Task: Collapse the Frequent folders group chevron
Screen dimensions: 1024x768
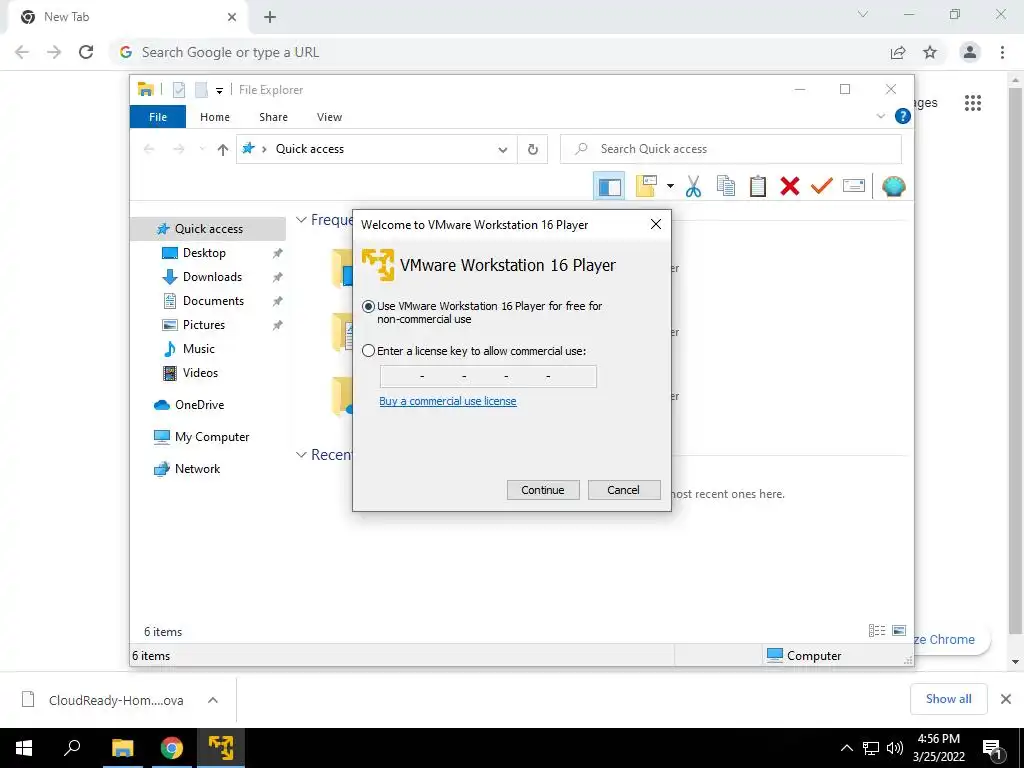Action: point(301,220)
